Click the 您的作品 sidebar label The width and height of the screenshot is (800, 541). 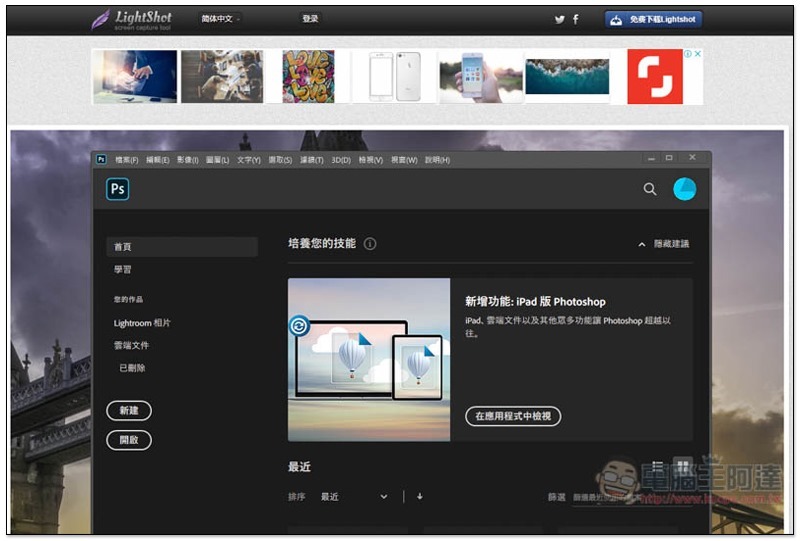128,300
